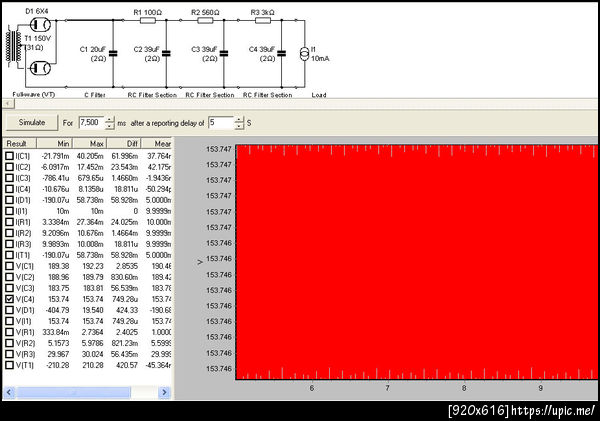Click results table left scroll arrow
Screen dimensions: 600x421
9,392
